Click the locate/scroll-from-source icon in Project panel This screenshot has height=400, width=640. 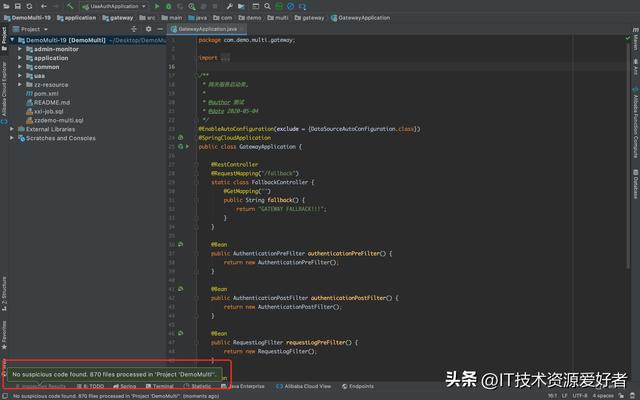pyautogui.click(x=133, y=29)
